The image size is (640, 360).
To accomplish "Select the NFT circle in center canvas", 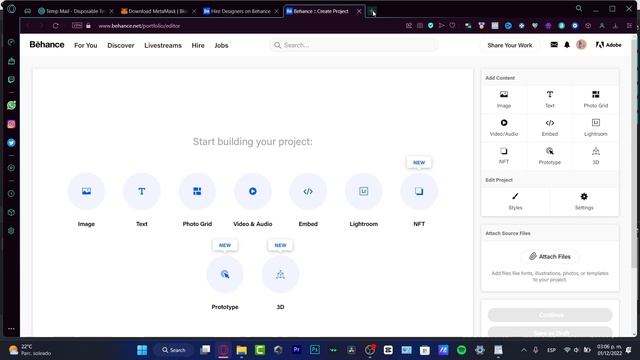I will (419, 191).
